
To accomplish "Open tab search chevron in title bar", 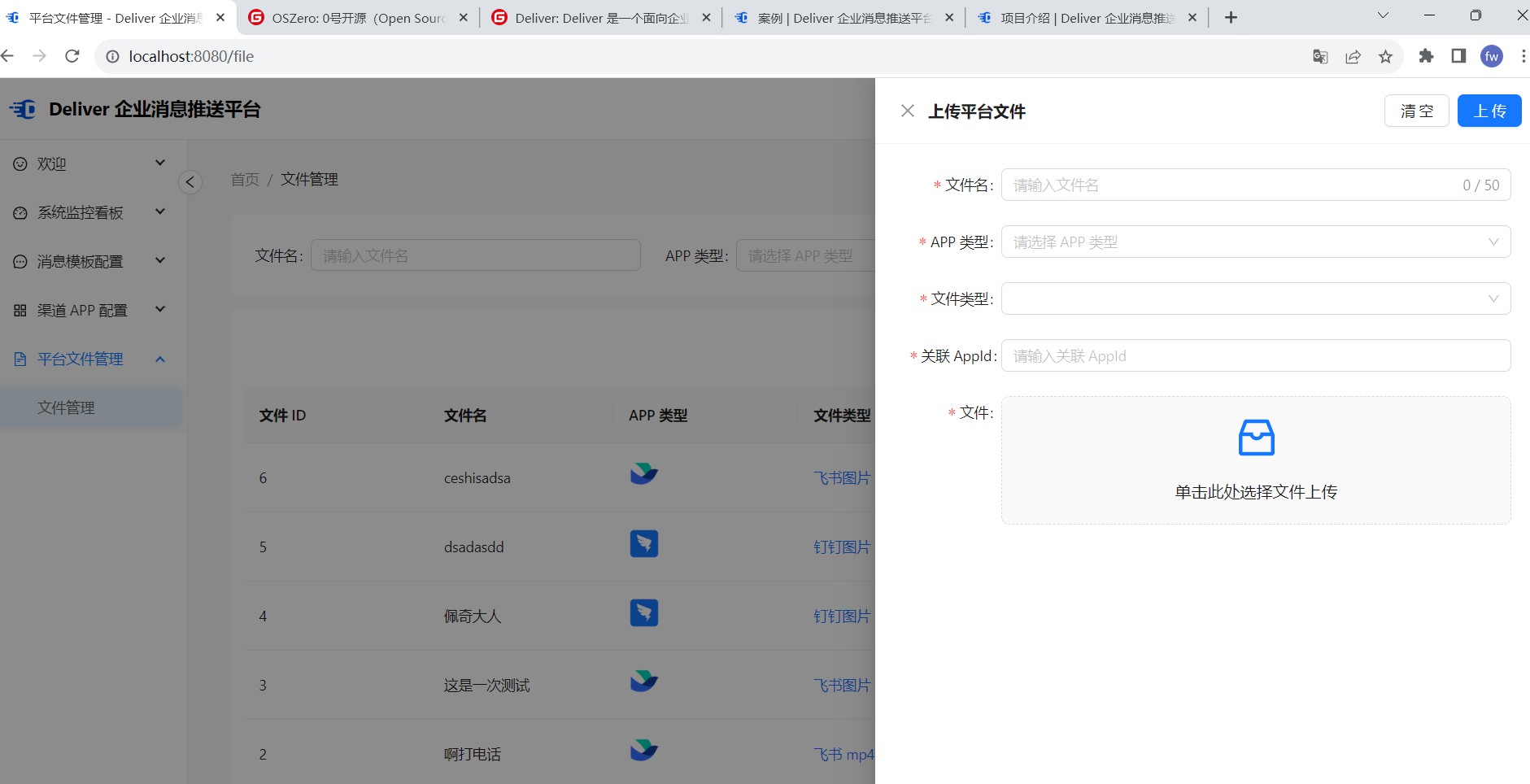I will (x=1383, y=15).
